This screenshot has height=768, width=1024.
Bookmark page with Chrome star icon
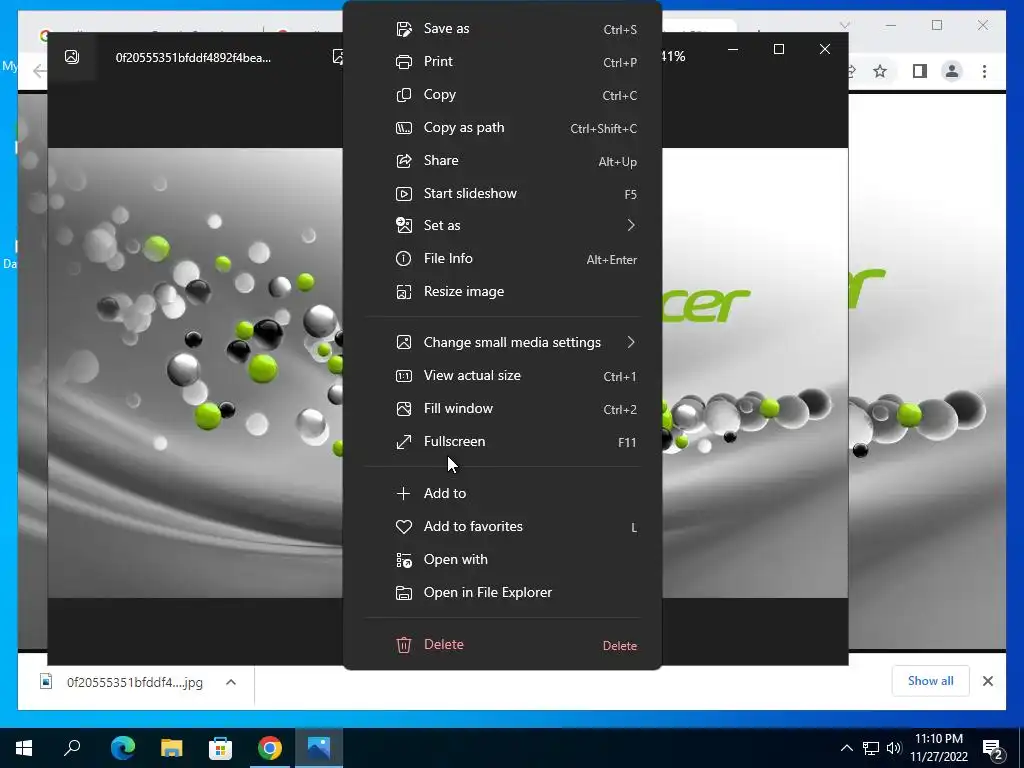point(880,71)
